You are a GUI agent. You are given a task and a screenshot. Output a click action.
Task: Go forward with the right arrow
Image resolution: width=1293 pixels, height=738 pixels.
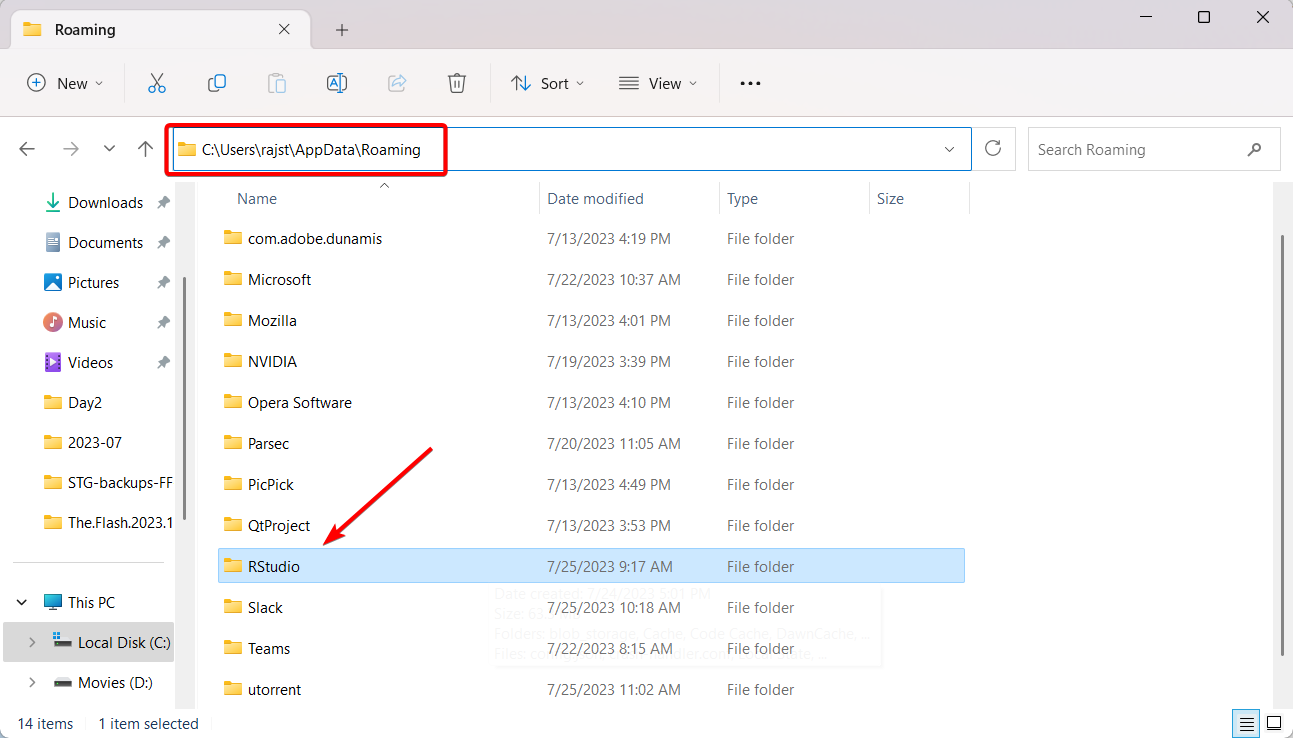(70, 149)
